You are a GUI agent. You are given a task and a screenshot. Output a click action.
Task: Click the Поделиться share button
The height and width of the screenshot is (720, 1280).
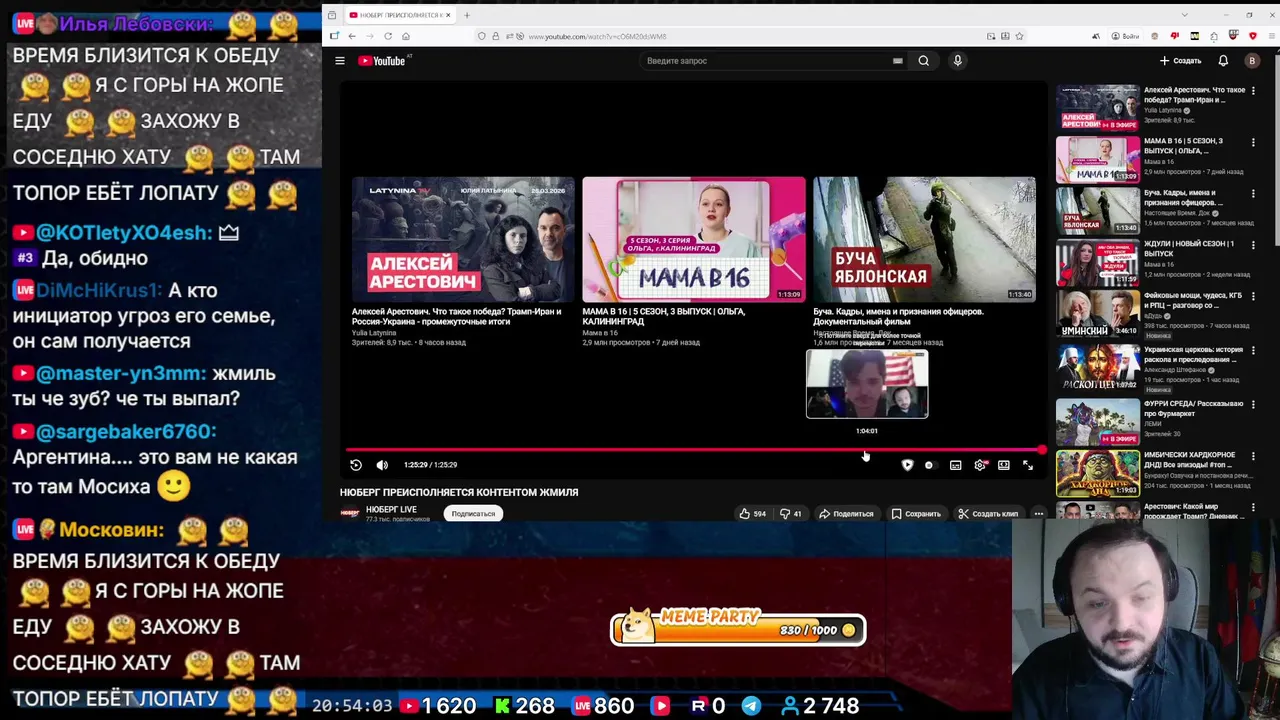click(846, 514)
